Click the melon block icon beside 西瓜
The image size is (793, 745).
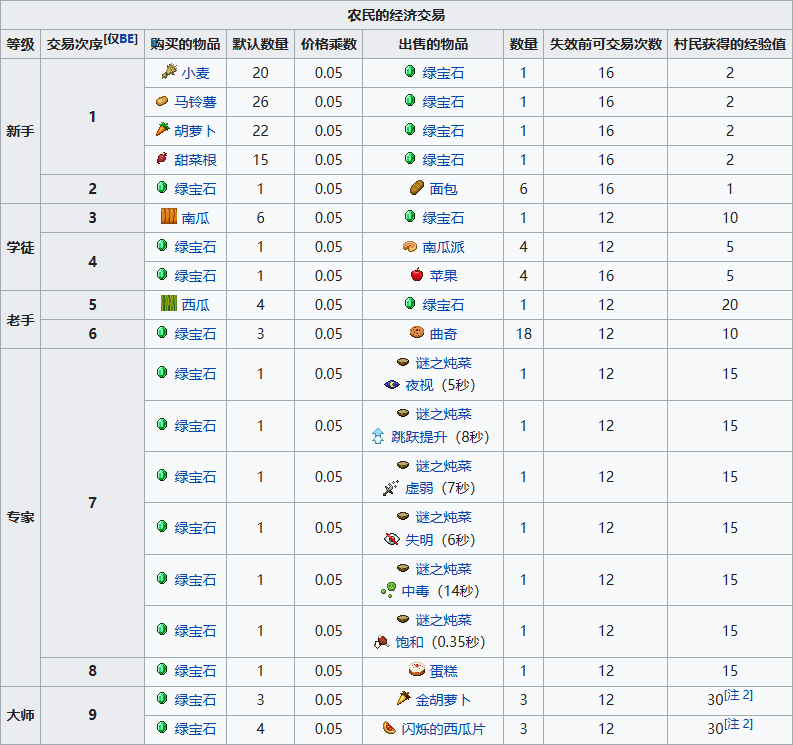point(169,304)
